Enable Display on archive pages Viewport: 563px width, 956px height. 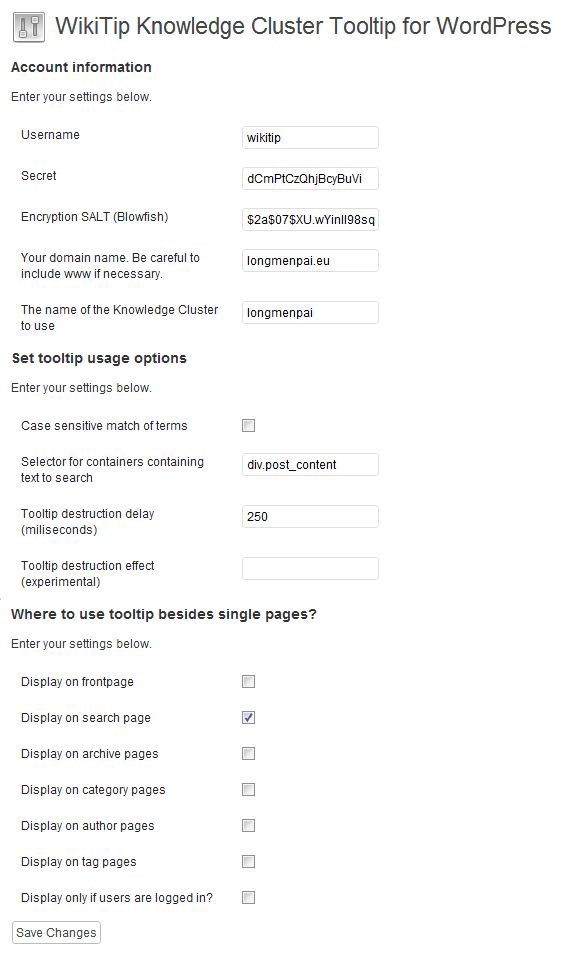tap(248, 754)
